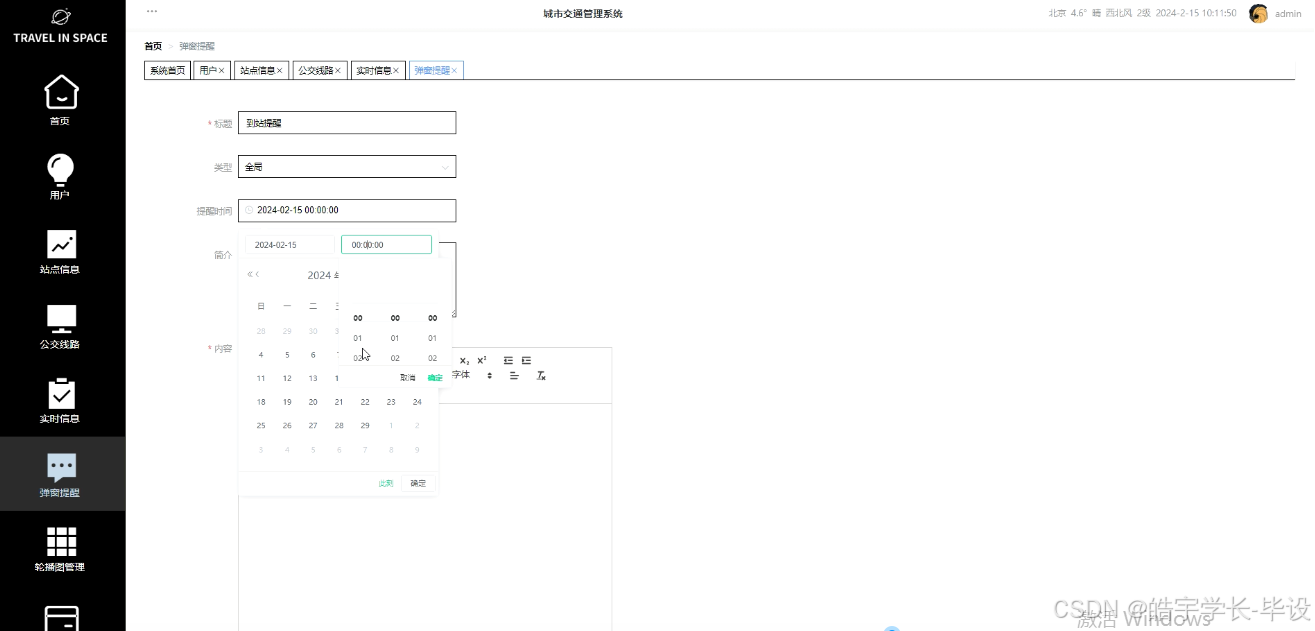Increase indent in editor toolbar

[x=526, y=360]
